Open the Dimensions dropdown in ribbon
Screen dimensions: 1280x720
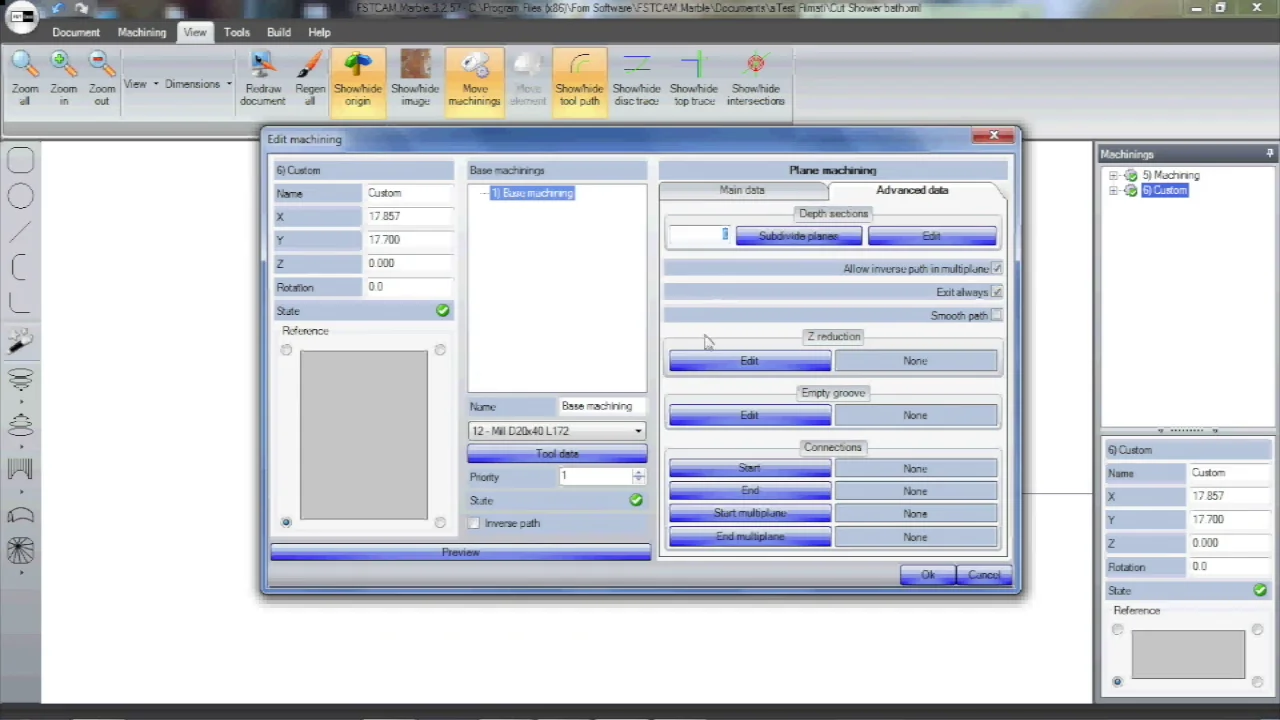click(x=198, y=84)
